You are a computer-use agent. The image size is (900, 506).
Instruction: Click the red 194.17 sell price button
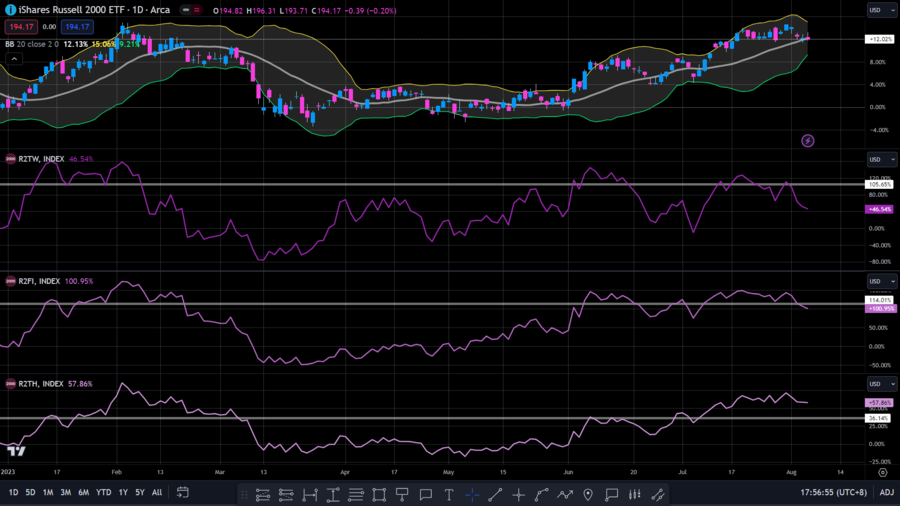[21, 26]
